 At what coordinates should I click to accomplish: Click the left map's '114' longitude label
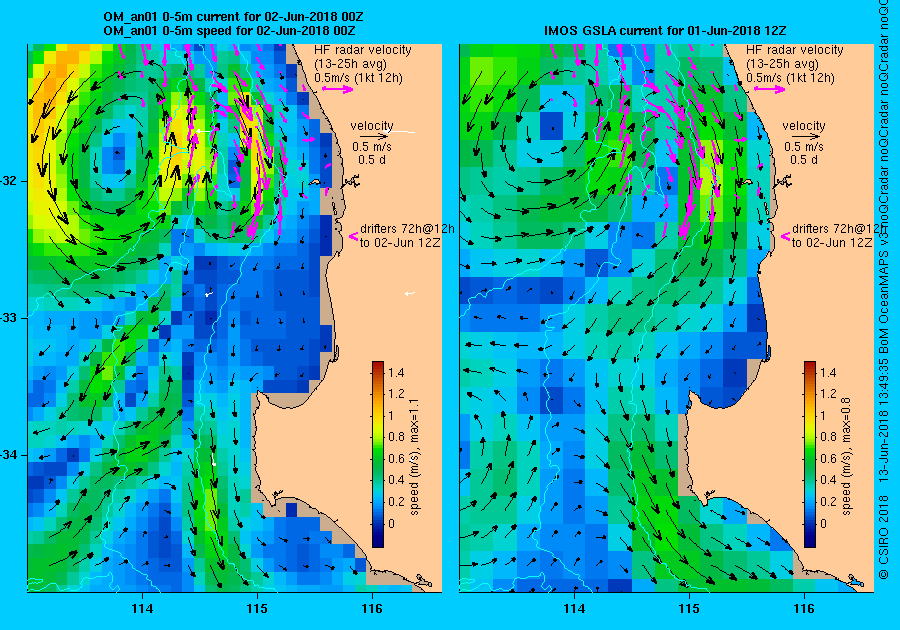(x=142, y=609)
